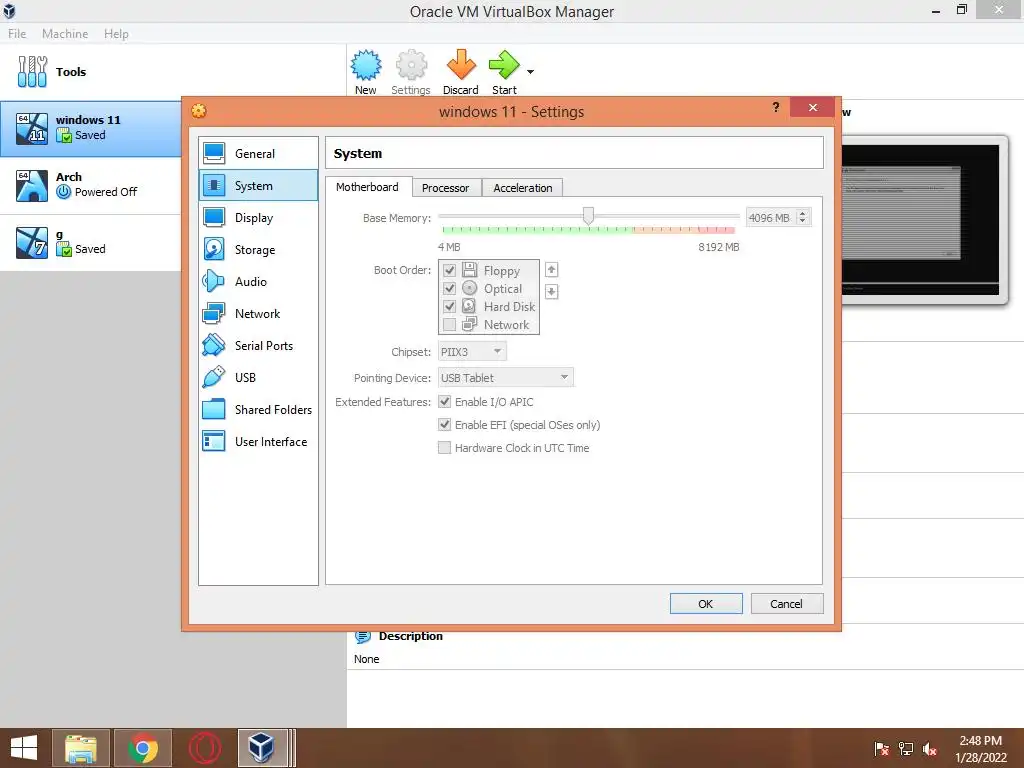1024x768 pixels.
Task: Toggle the Optical boot order checkbox
Action: (x=449, y=288)
